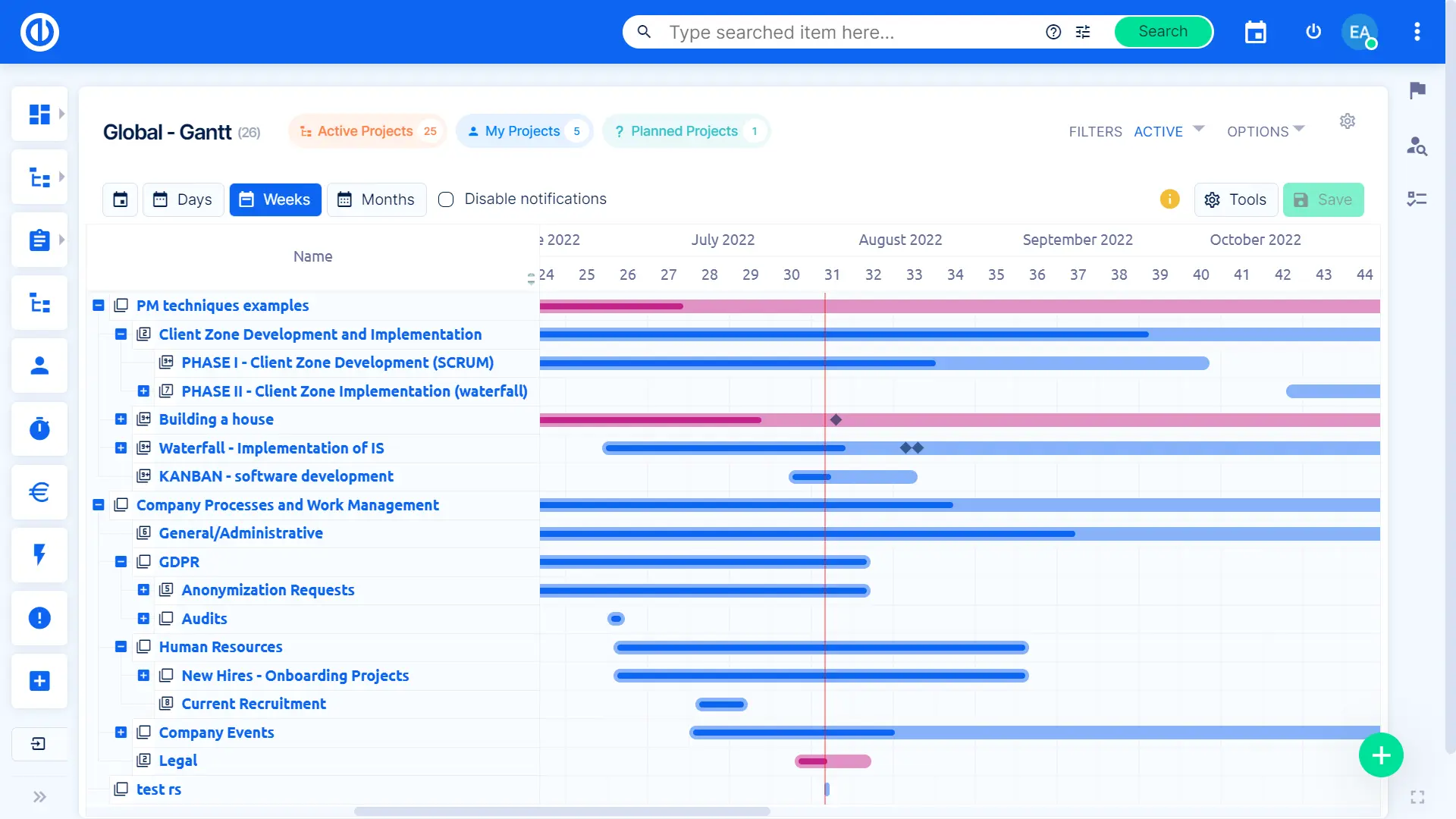The height and width of the screenshot is (819, 1456).
Task: Enable the Disable notifications checkbox
Action: (446, 199)
